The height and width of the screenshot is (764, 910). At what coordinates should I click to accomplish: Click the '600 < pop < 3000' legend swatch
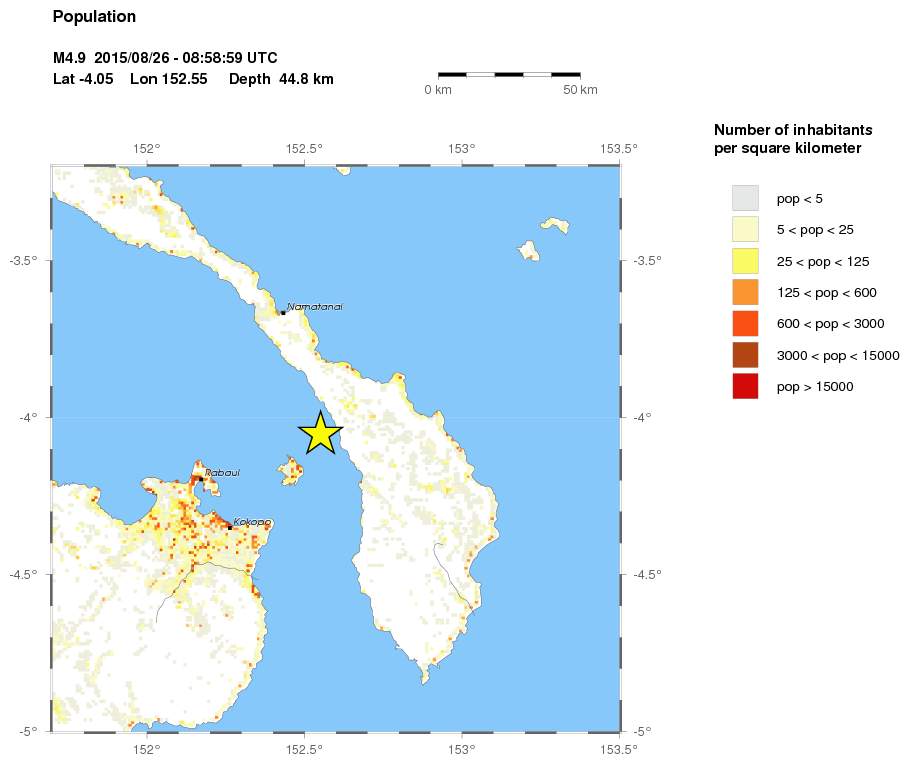pyautogui.click(x=745, y=323)
